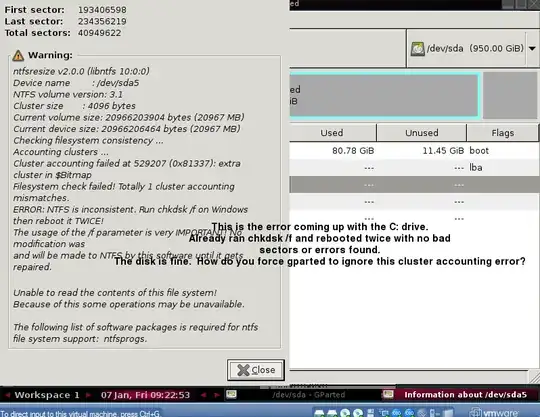Click the clock showing 07 Jan, Fri 09:22:53

[145, 395]
